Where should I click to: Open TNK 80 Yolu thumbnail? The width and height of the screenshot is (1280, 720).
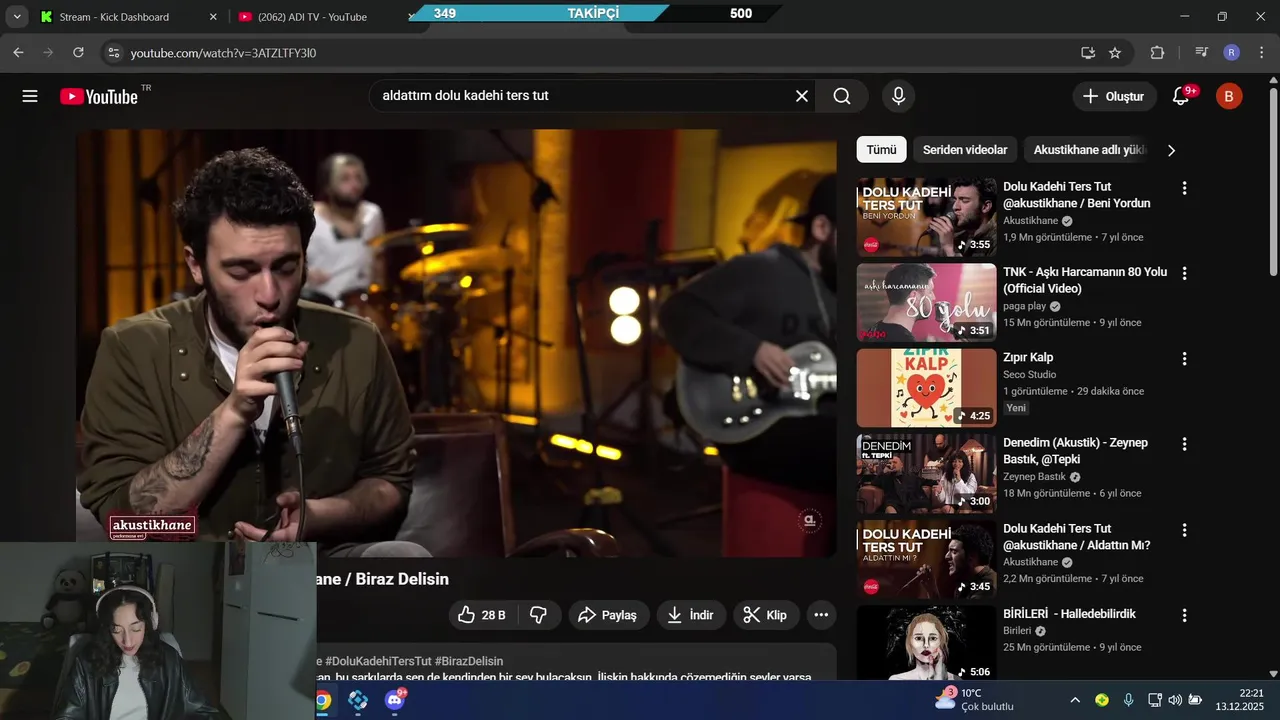pyautogui.click(x=926, y=303)
